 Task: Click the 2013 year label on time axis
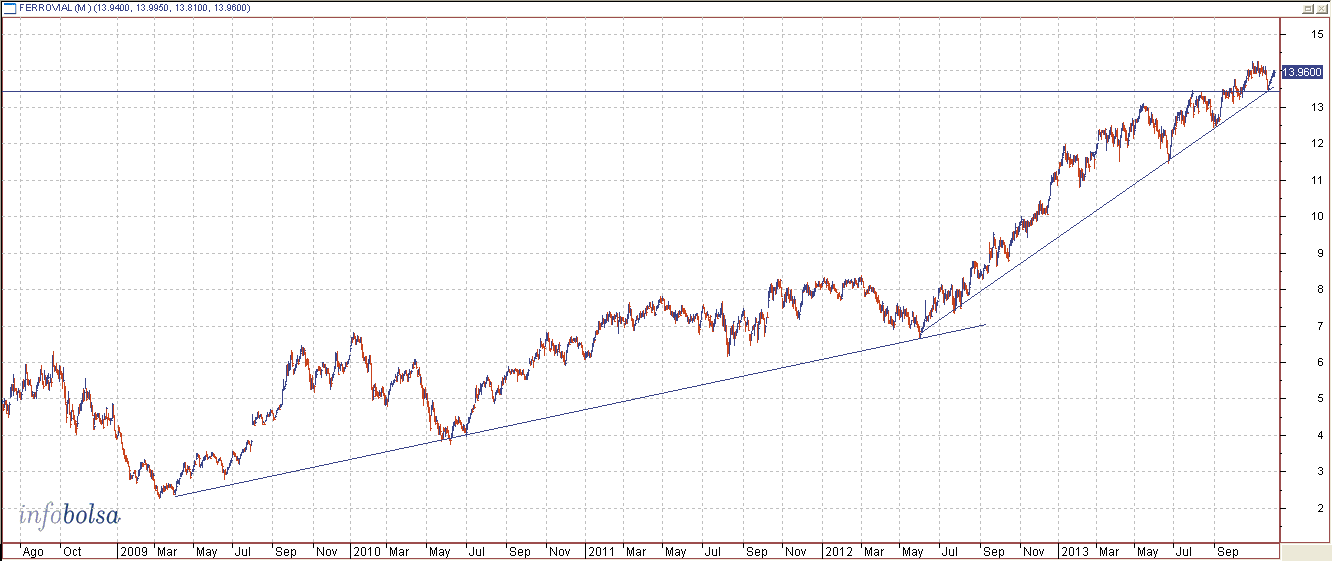tap(1075, 551)
